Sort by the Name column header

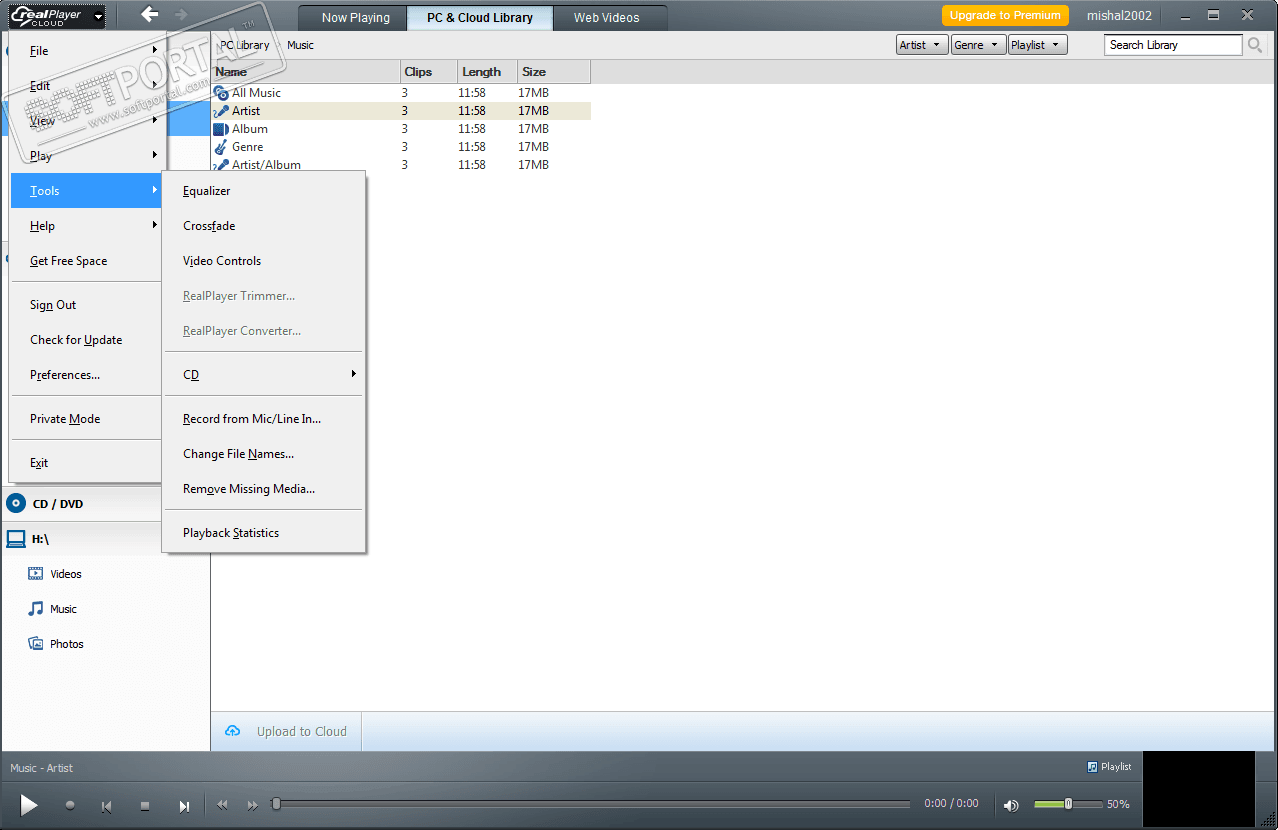(305, 72)
